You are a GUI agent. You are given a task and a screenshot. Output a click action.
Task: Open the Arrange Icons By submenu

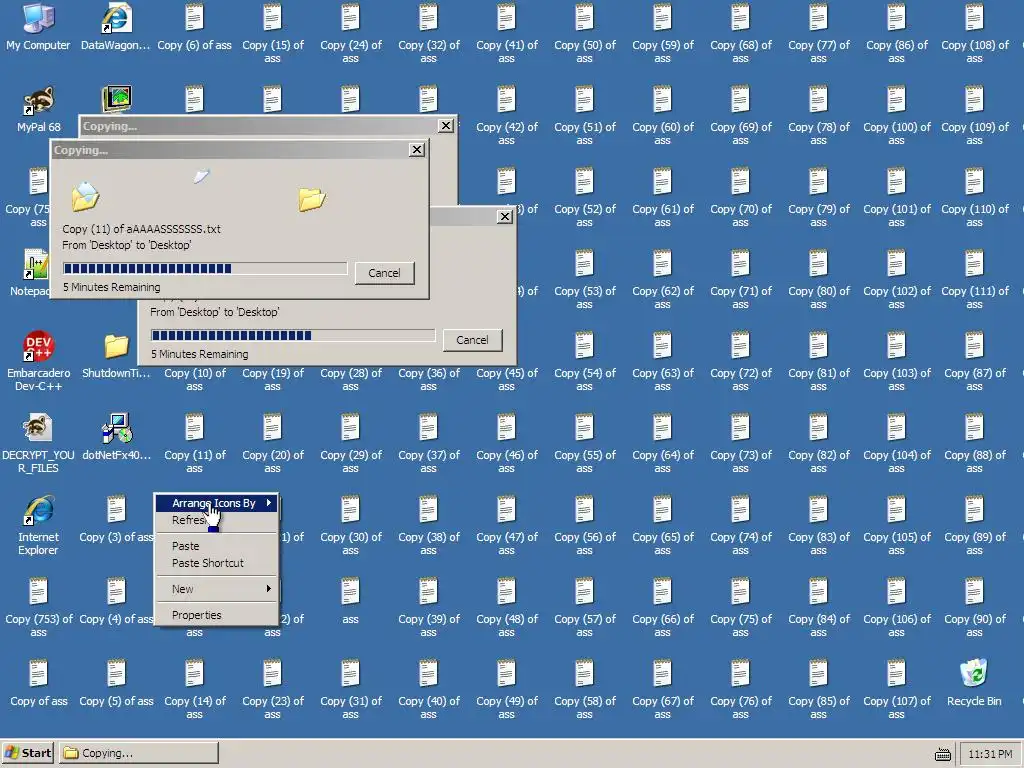216,503
